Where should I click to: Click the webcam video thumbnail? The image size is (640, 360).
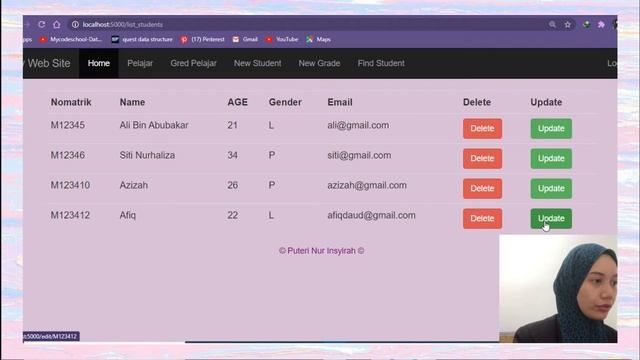coord(558,289)
